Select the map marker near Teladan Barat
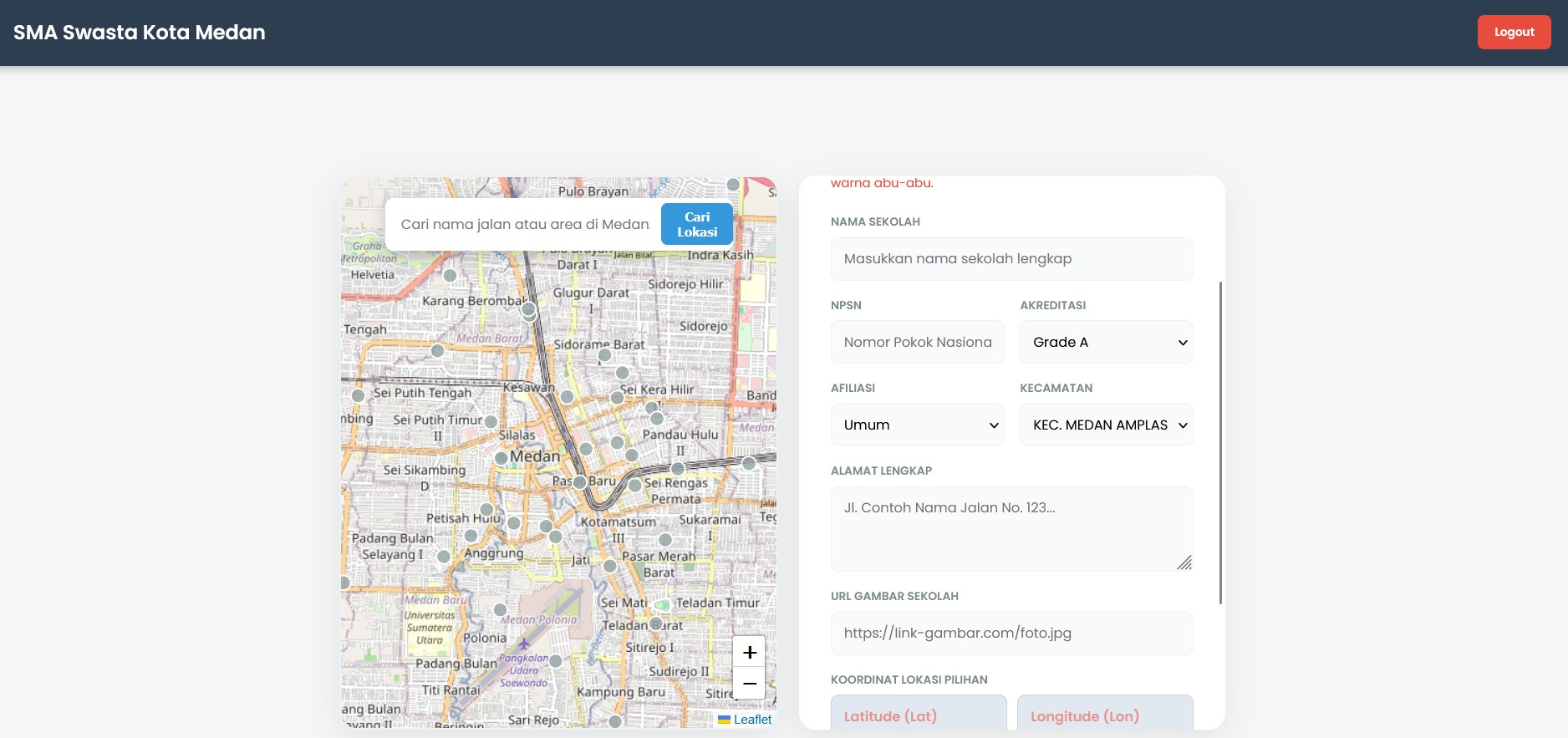The image size is (1568, 738). pyautogui.click(x=656, y=623)
